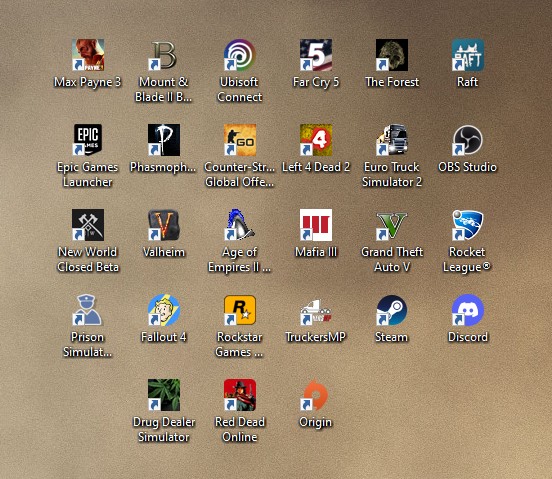Select the Age of Empires II shortcut

pyautogui.click(x=240, y=225)
